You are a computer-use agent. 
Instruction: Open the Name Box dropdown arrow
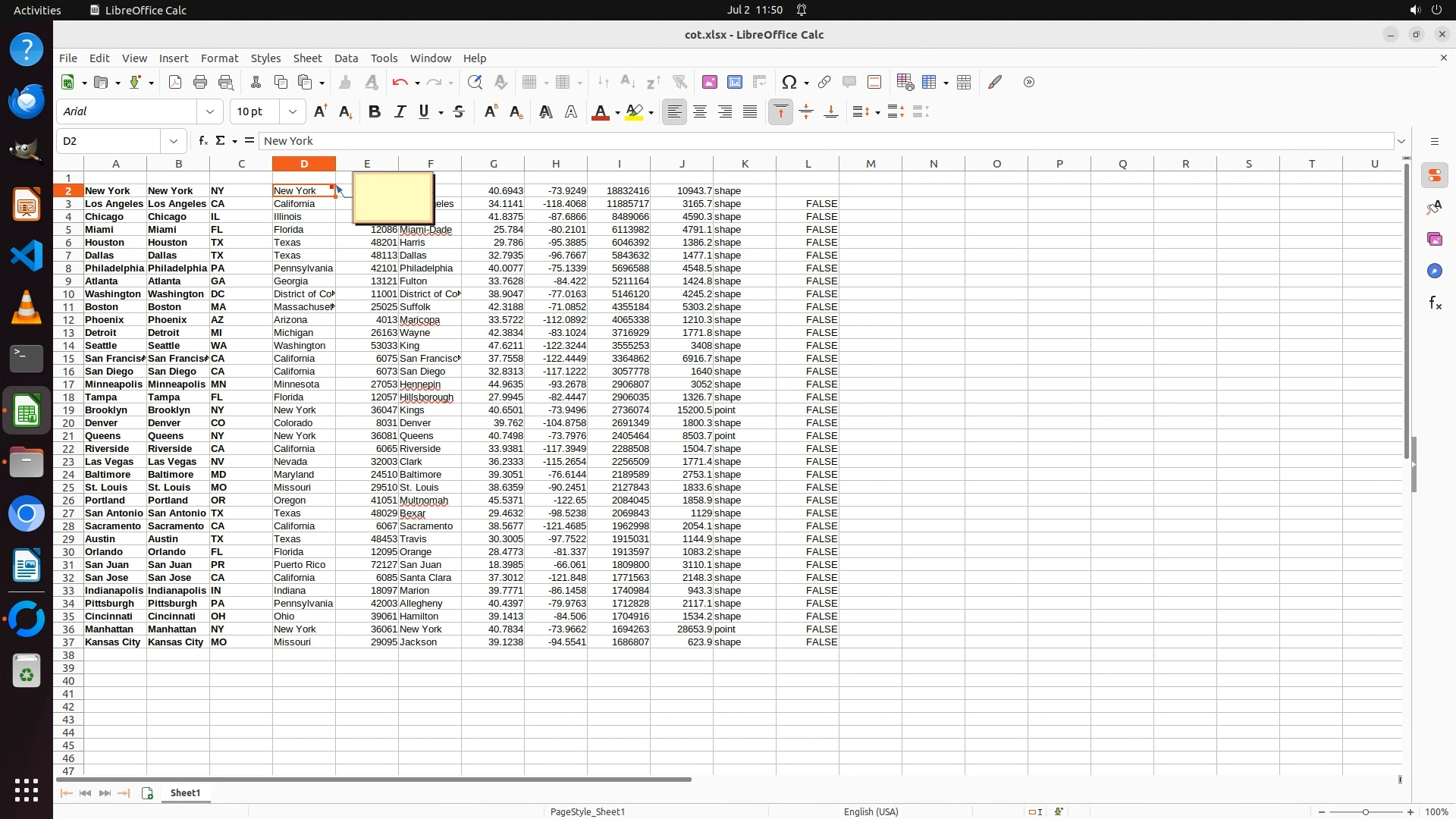tap(174, 141)
